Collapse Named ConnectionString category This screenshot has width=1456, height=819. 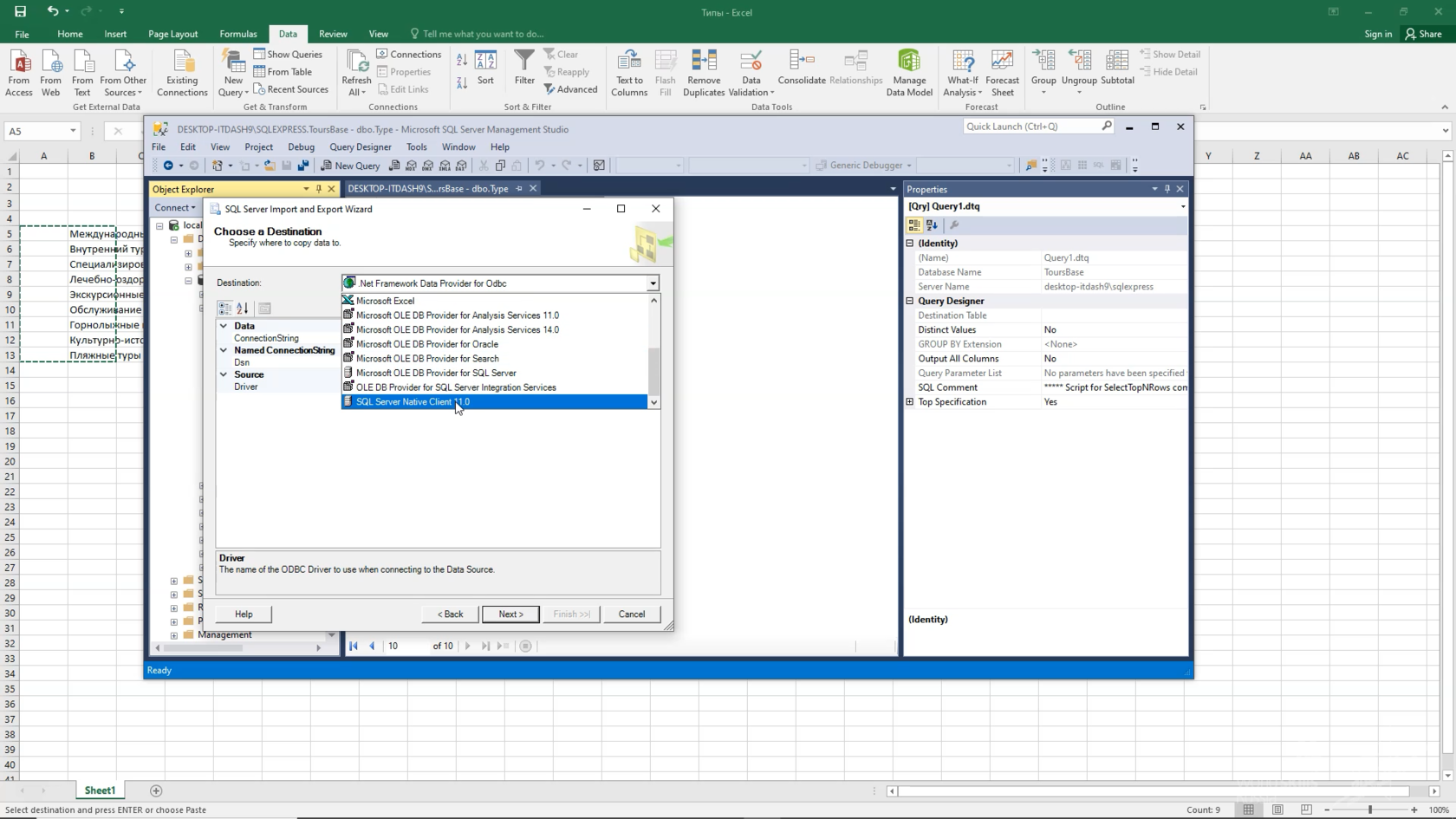224,350
